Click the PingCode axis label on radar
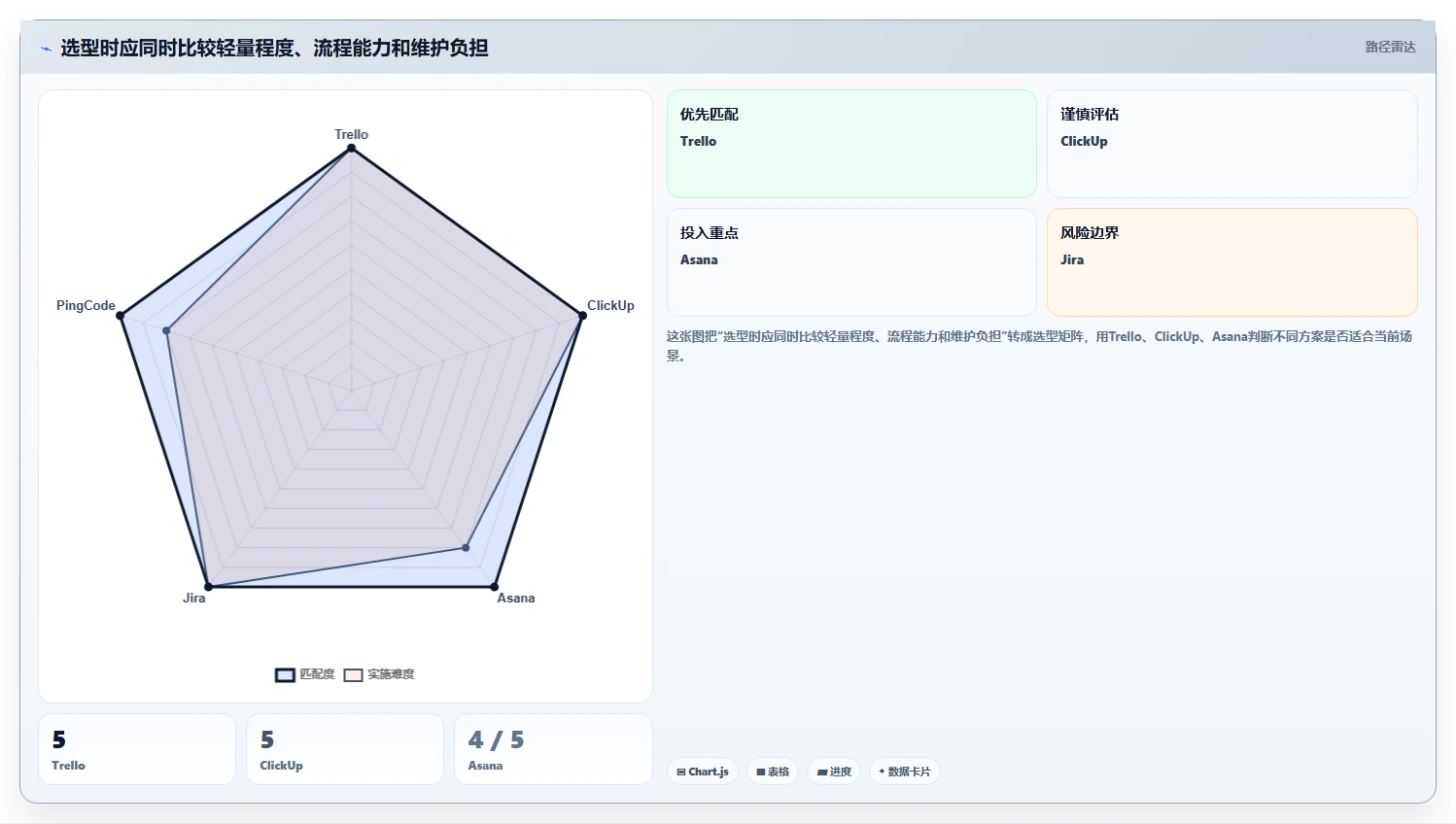Image resolution: width=1456 pixels, height=824 pixels. click(86, 305)
